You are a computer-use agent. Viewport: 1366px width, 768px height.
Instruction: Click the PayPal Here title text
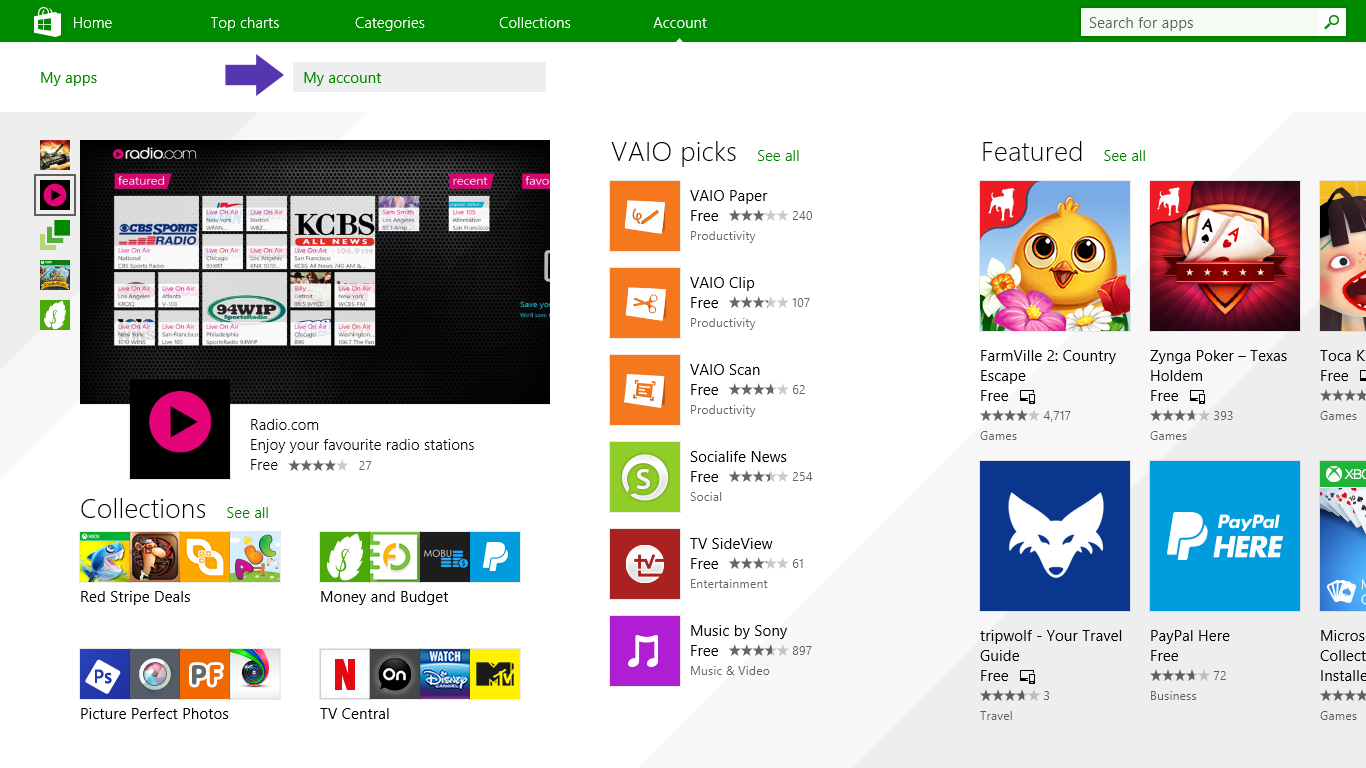point(1190,636)
